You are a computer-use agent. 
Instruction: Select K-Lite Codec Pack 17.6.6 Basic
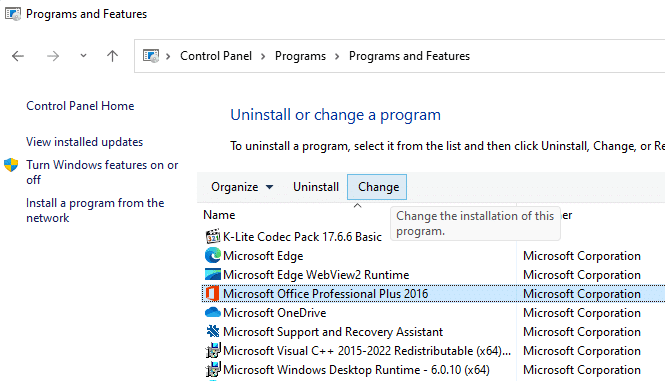pyautogui.click(x=302, y=237)
